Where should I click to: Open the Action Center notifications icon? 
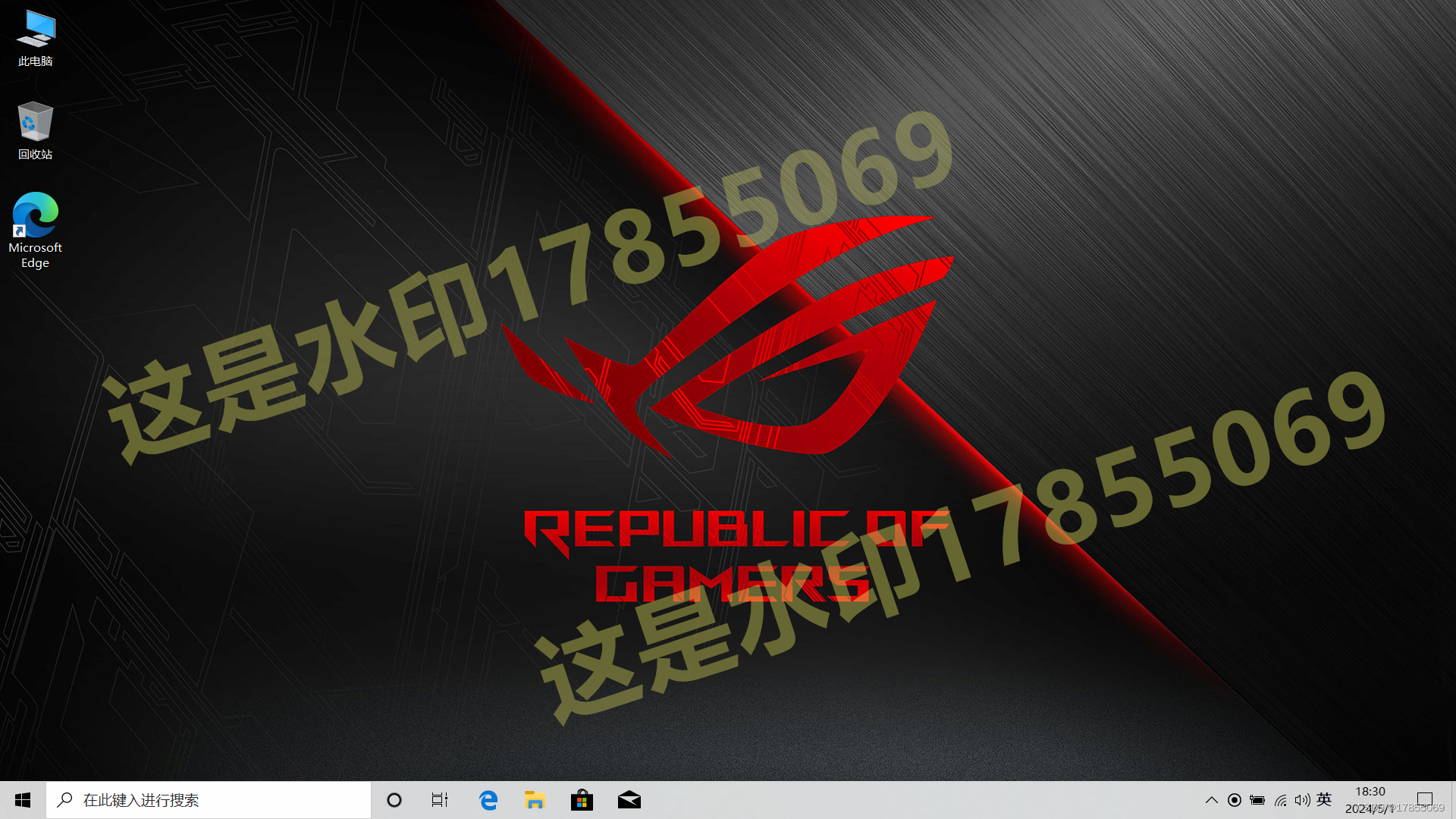tap(1425, 800)
